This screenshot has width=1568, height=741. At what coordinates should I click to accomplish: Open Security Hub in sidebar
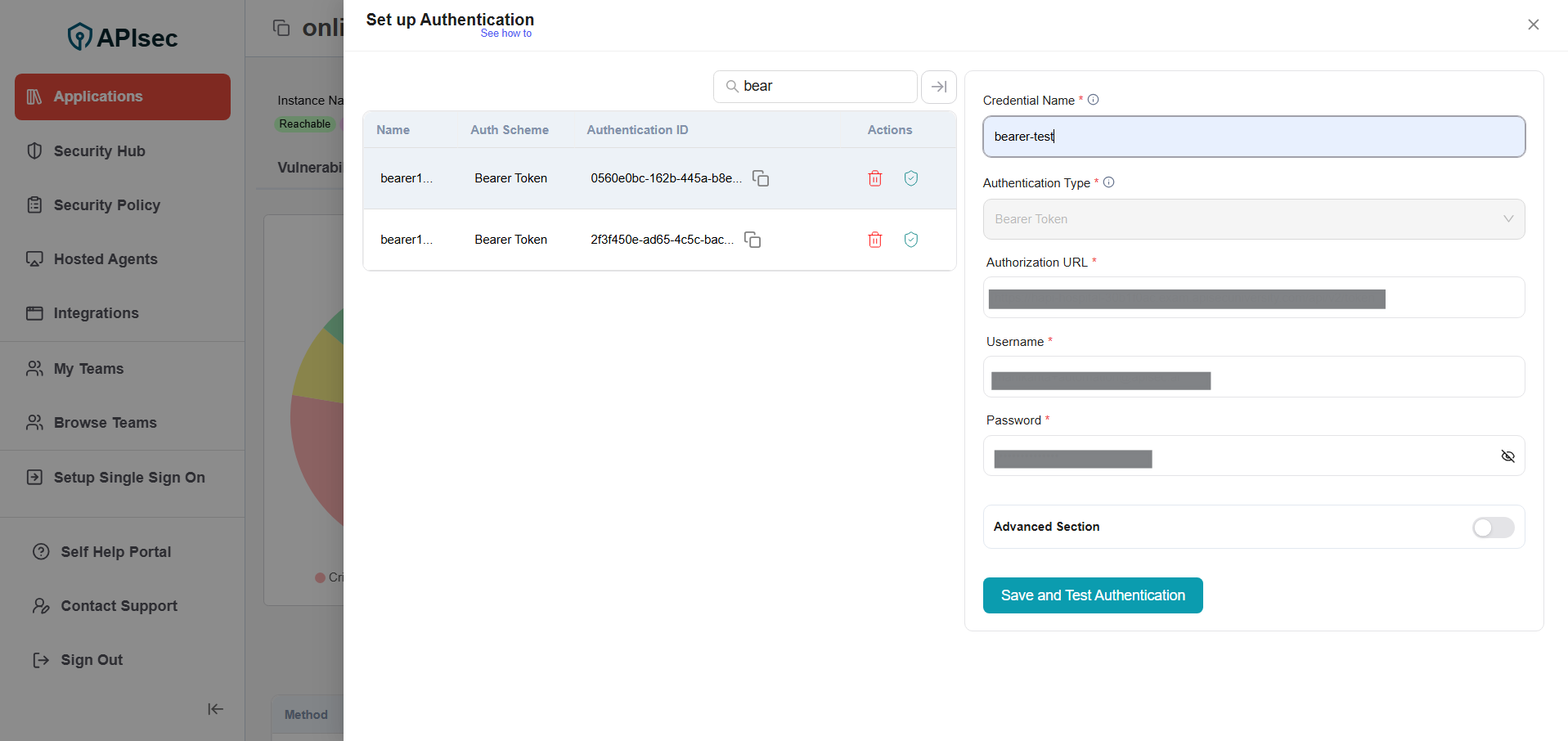pyautogui.click(x=99, y=151)
